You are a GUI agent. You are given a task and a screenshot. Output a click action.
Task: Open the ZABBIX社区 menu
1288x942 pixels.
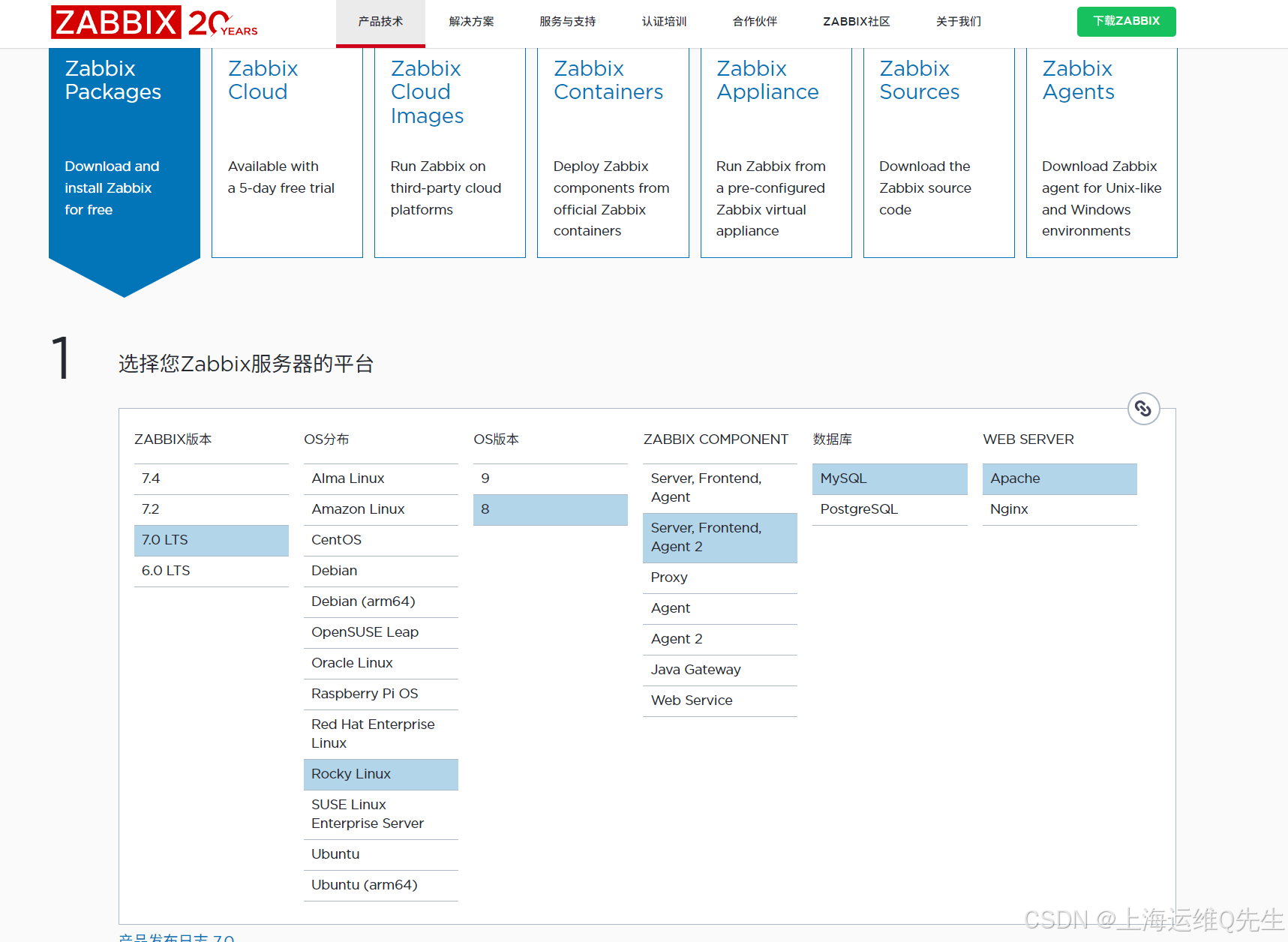click(857, 22)
